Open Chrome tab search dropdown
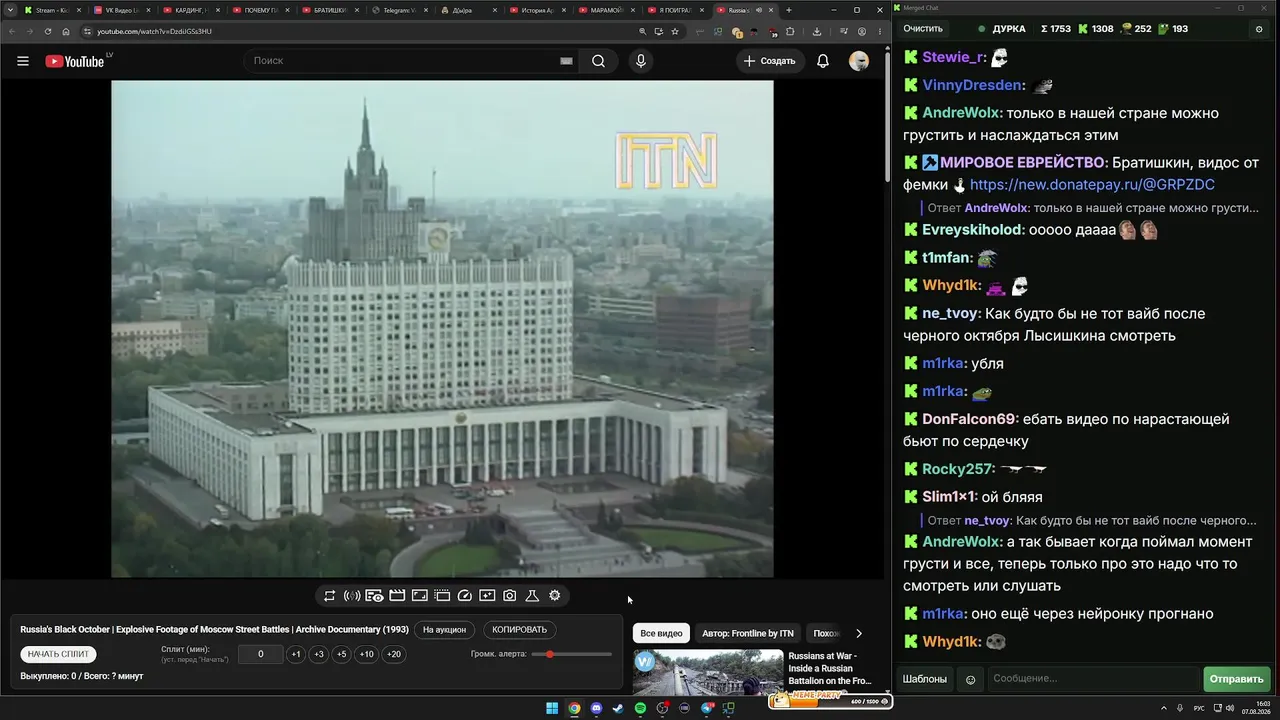1280x720 pixels. [9, 10]
